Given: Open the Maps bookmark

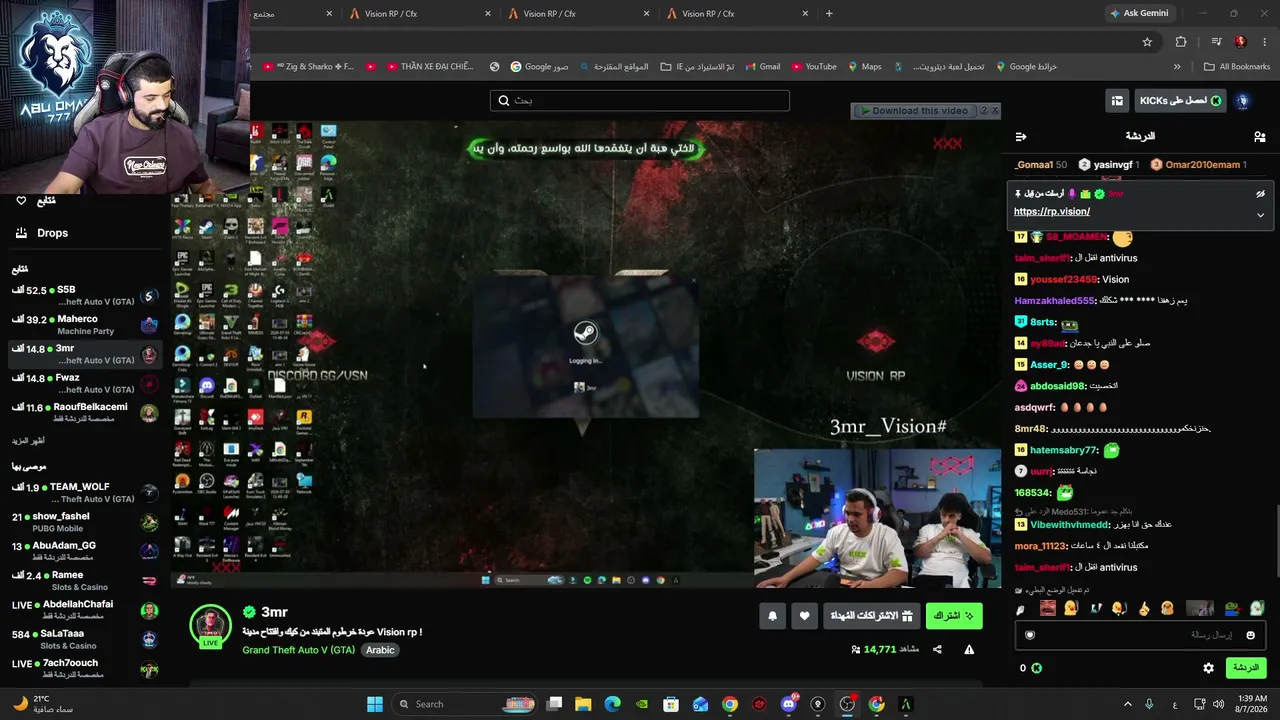Looking at the screenshot, I should tap(865, 67).
